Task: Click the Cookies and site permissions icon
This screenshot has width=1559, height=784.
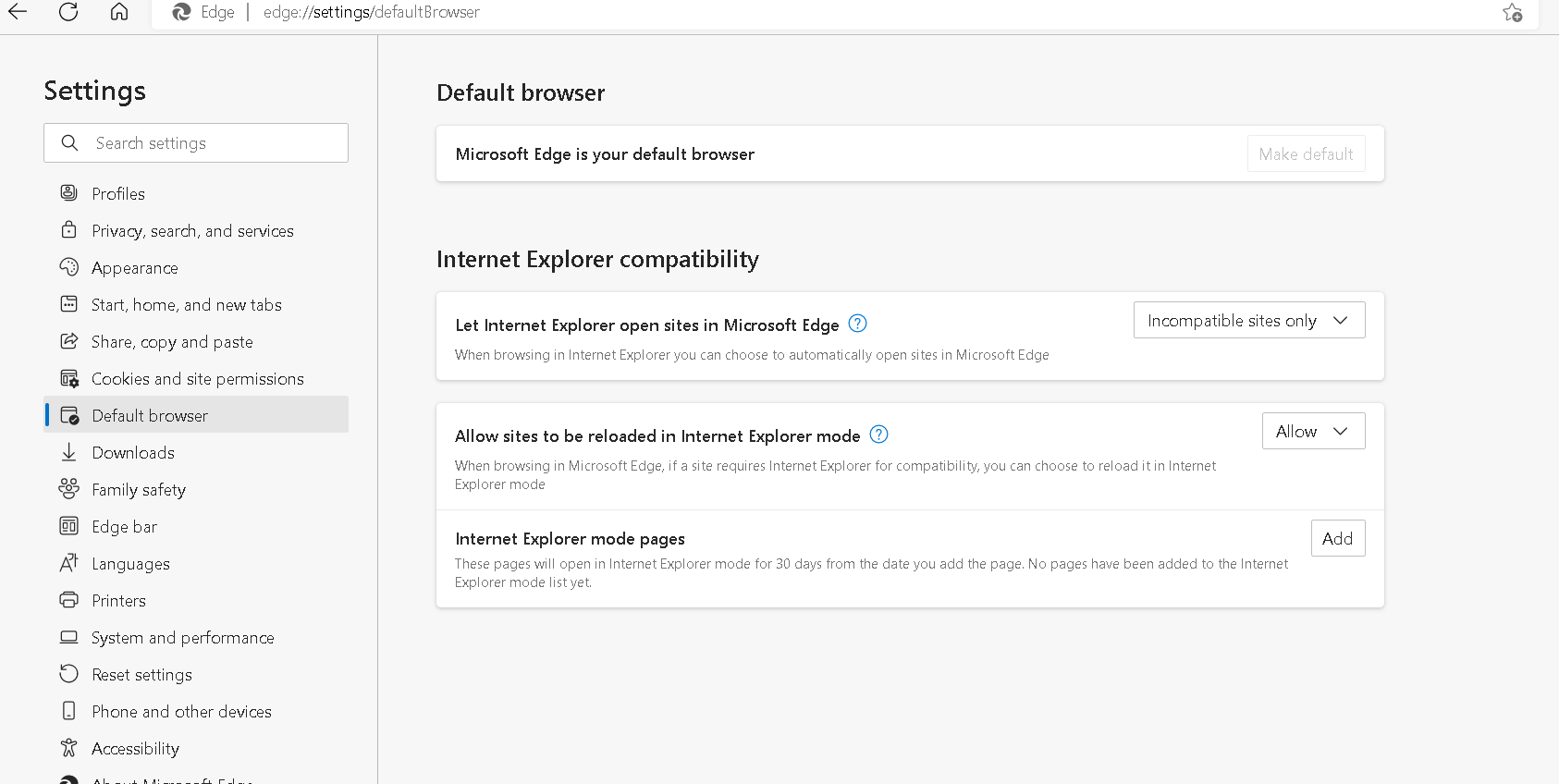Action: 69,378
